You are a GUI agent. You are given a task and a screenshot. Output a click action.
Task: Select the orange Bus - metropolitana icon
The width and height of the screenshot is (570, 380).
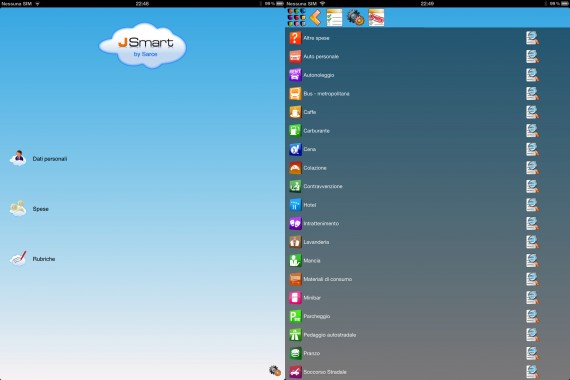[x=295, y=93]
